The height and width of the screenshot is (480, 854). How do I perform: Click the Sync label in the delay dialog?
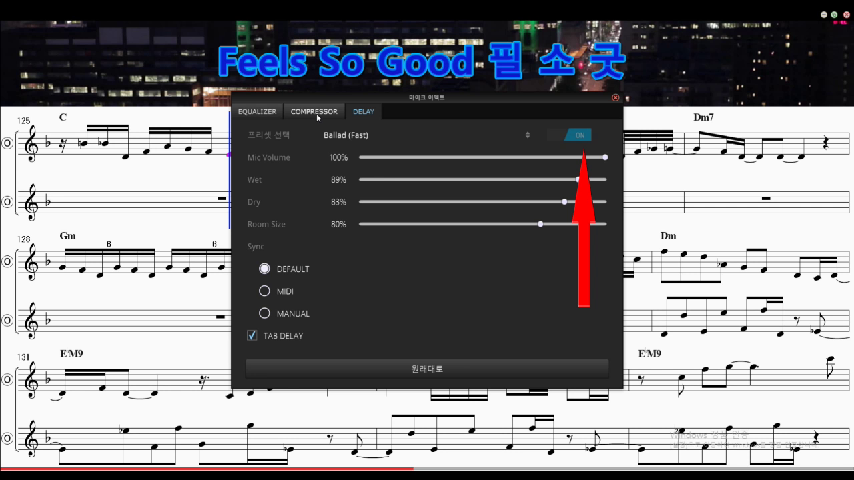click(x=255, y=246)
